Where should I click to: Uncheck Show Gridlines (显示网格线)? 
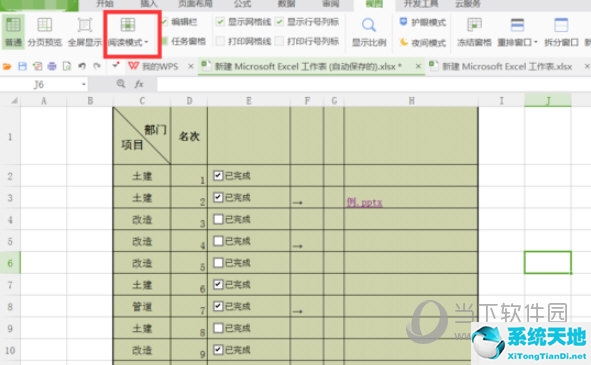(x=220, y=22)
